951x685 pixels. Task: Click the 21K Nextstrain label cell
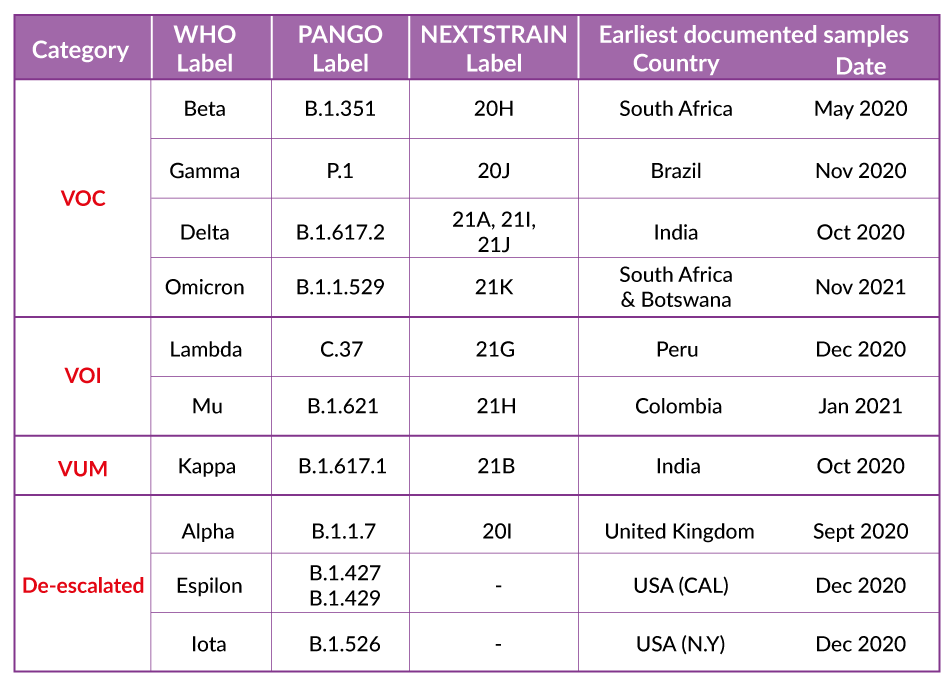click(x=494, y=286)
